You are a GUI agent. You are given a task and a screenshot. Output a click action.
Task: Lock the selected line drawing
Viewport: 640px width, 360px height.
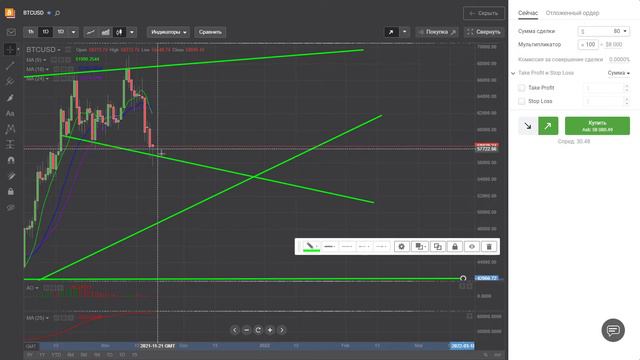[x=455, y=247]
